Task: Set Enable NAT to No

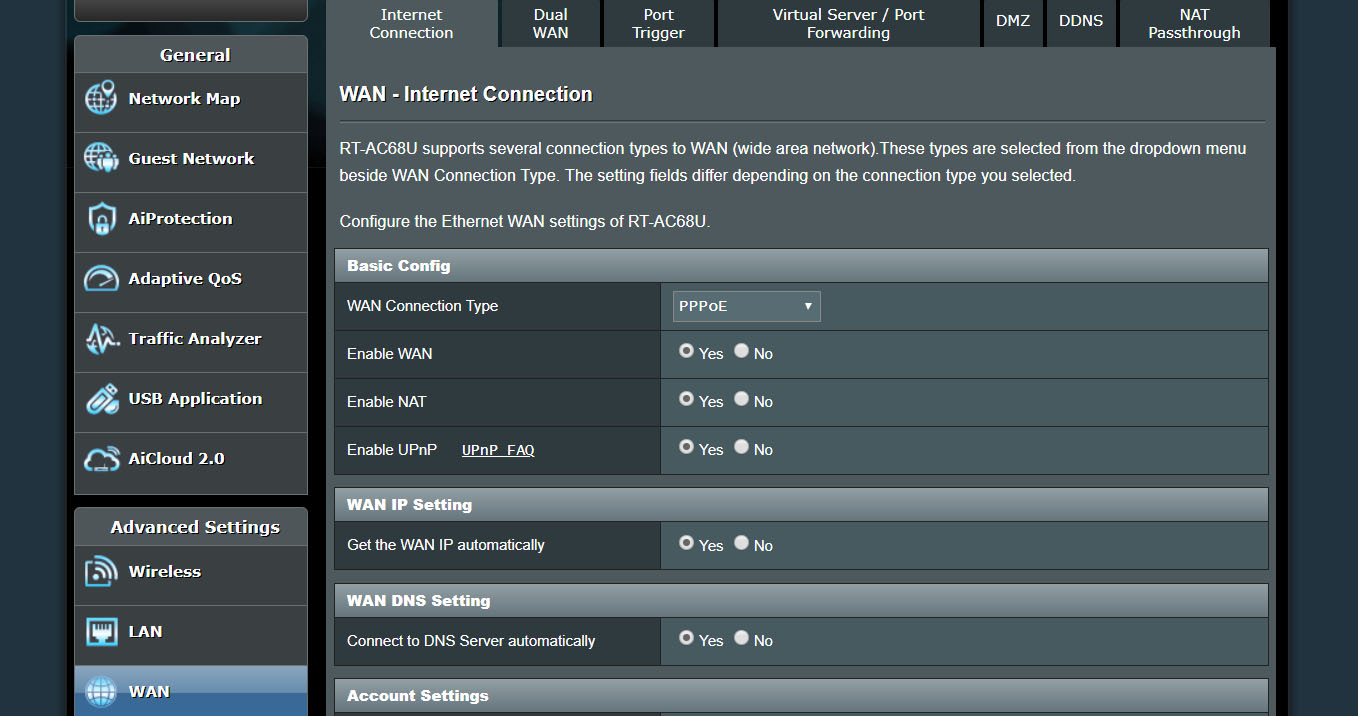Action: 741,399
